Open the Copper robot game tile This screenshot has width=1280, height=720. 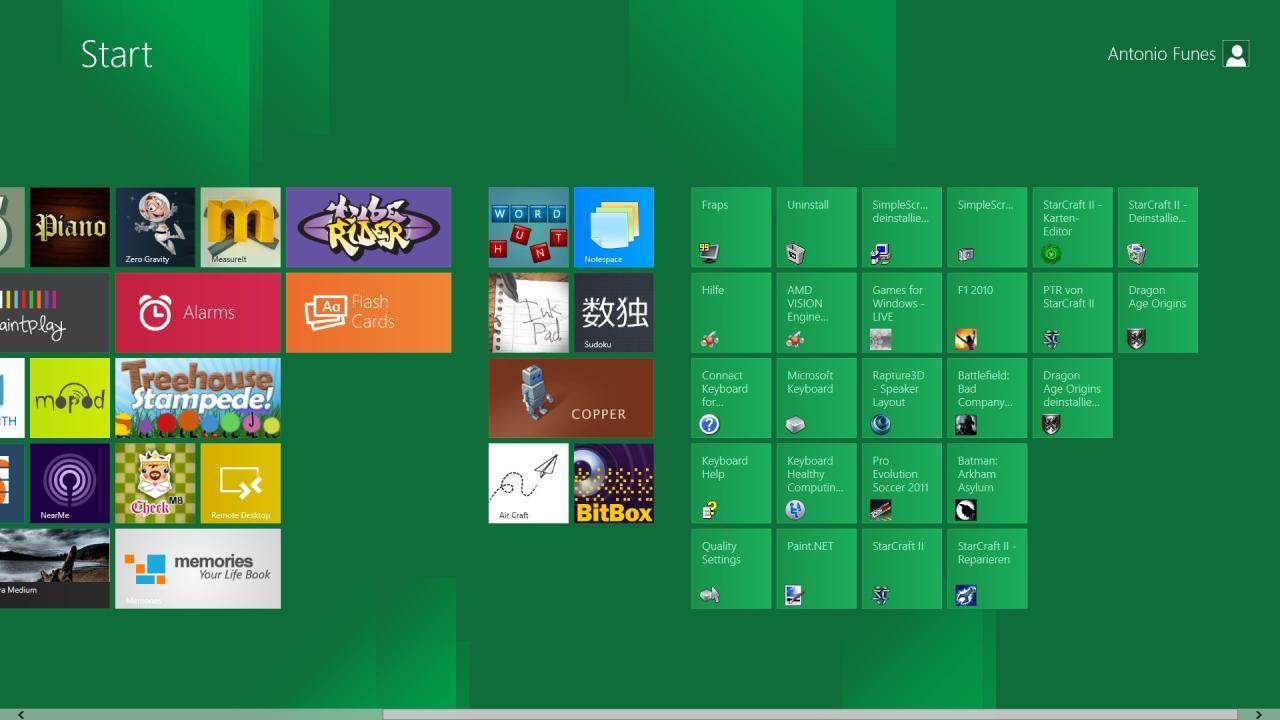pos(571,398)
